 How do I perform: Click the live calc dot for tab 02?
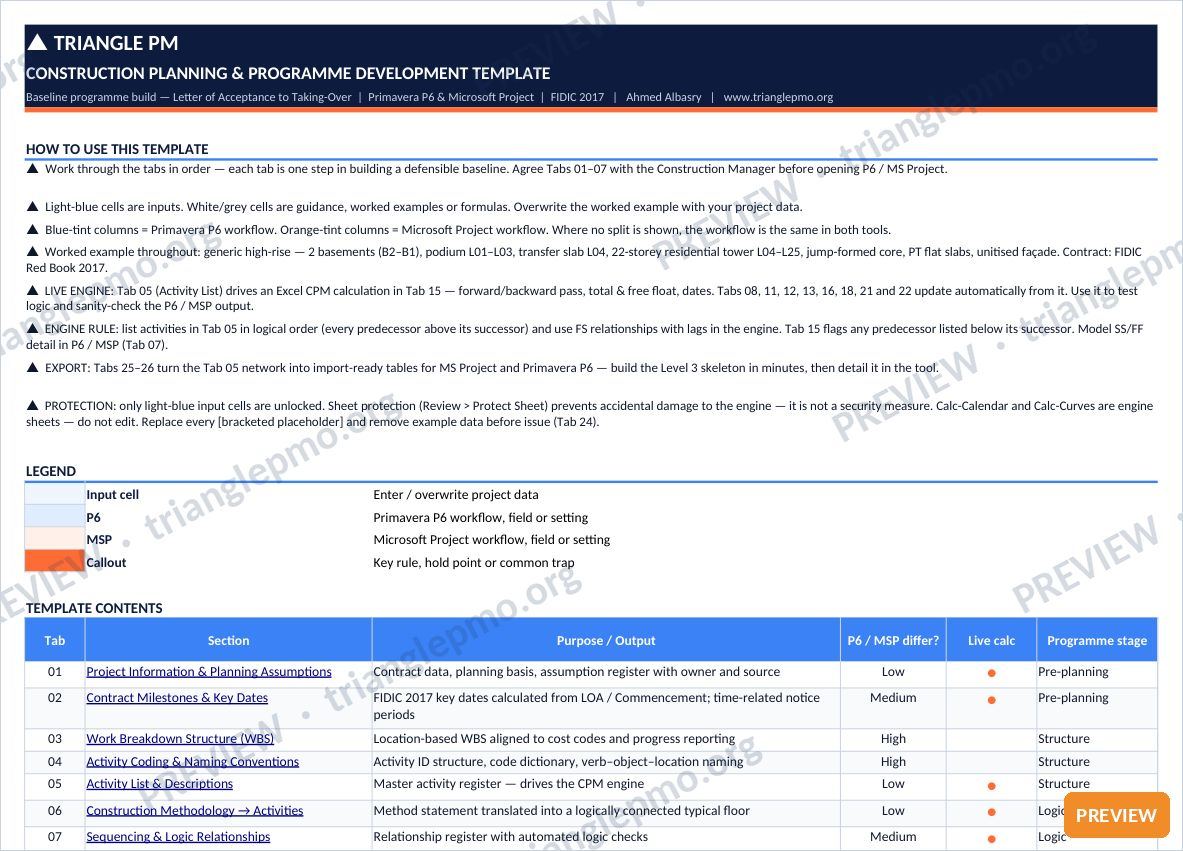point(991,700)
